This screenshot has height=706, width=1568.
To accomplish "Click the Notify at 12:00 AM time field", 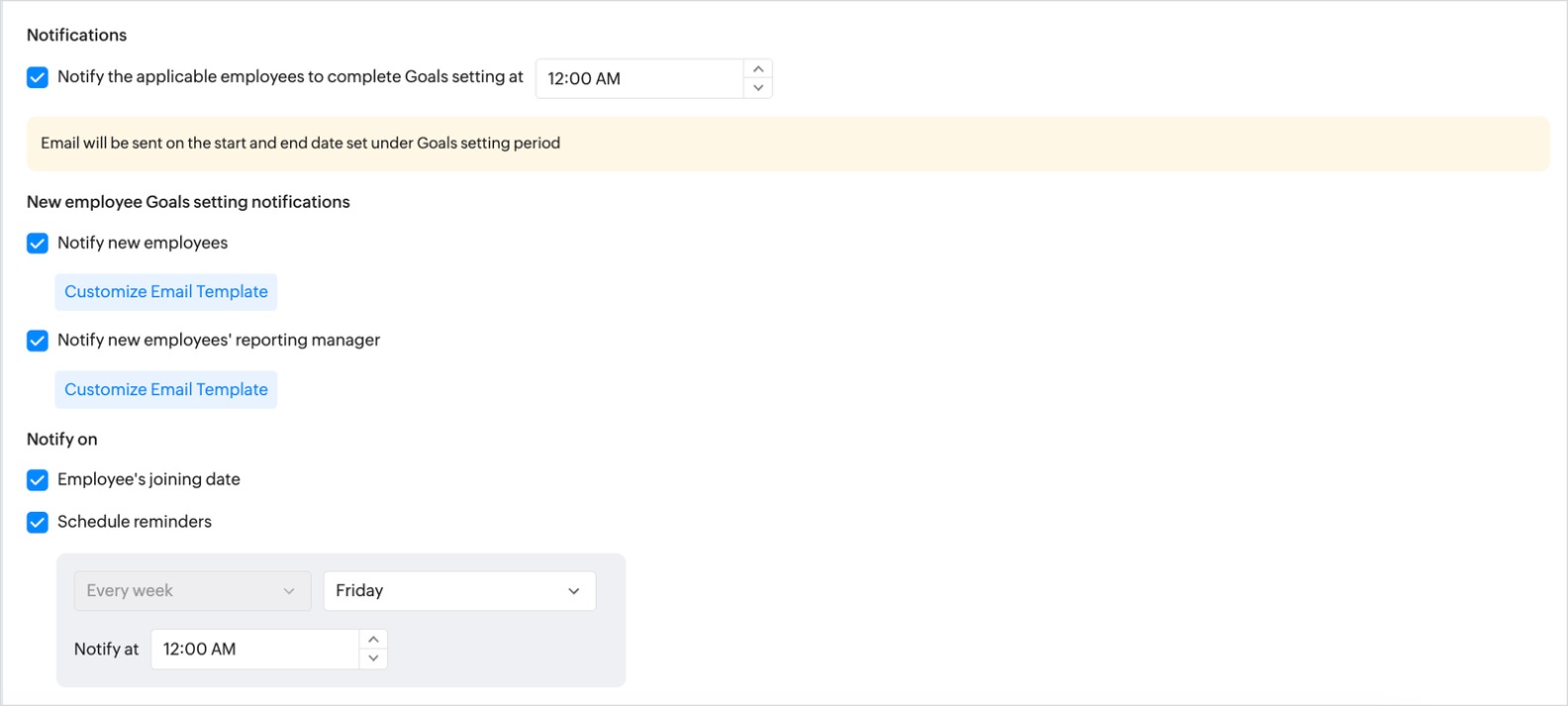I will point(254,650).
